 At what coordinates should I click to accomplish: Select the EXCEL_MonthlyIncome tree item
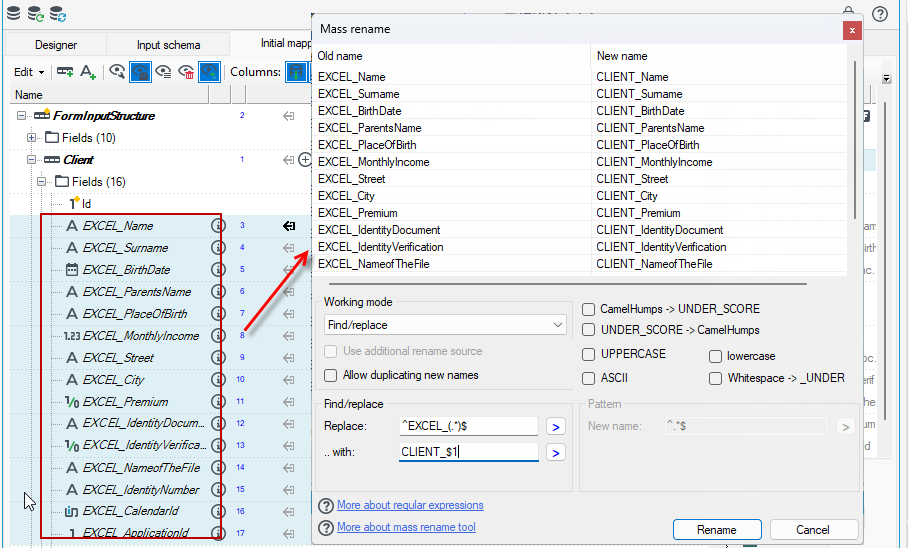(141, 335)
